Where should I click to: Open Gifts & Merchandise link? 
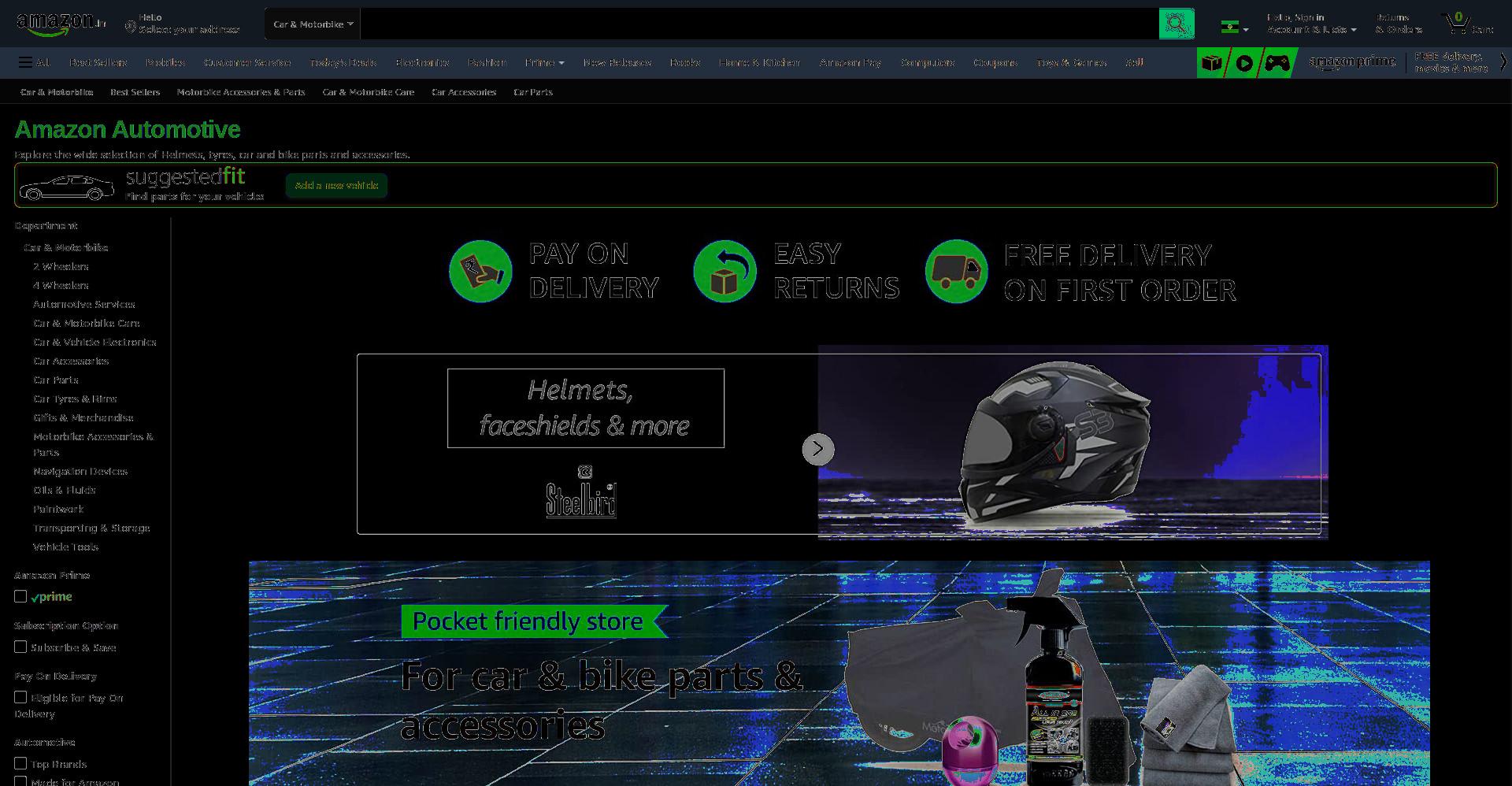[x=83, y=417]
